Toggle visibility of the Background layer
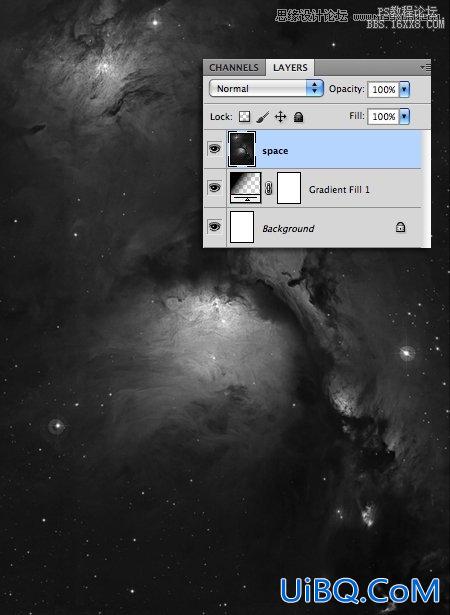The image size is (450, 615). click(215, 226)
